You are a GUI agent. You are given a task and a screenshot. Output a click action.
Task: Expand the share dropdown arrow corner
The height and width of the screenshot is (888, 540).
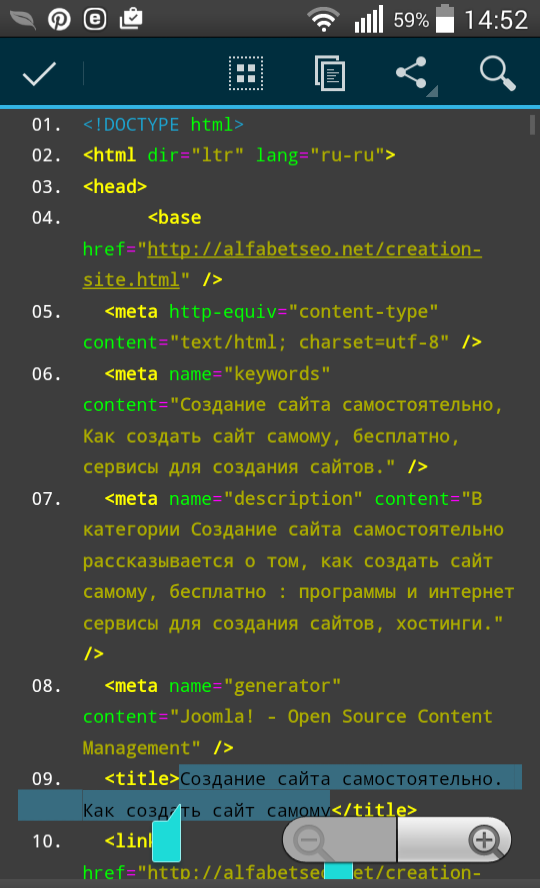[x=432, y=91]
